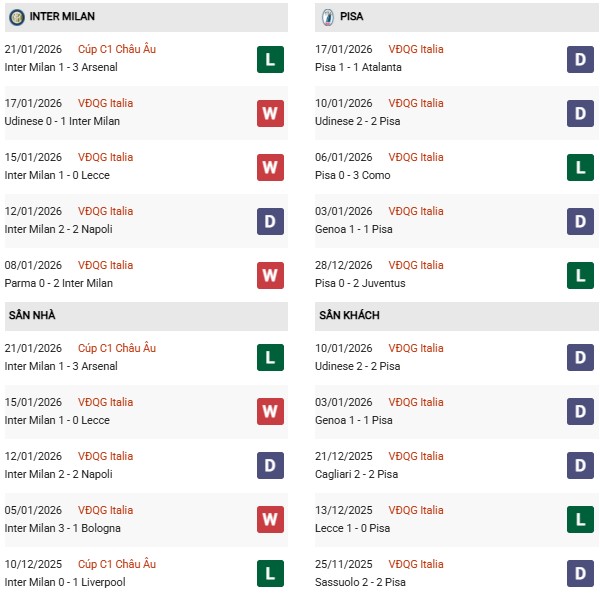Click the D badge for Pisa 1-1 Atalanta
This screenshot has width=600, height=594.
point(581,59)
